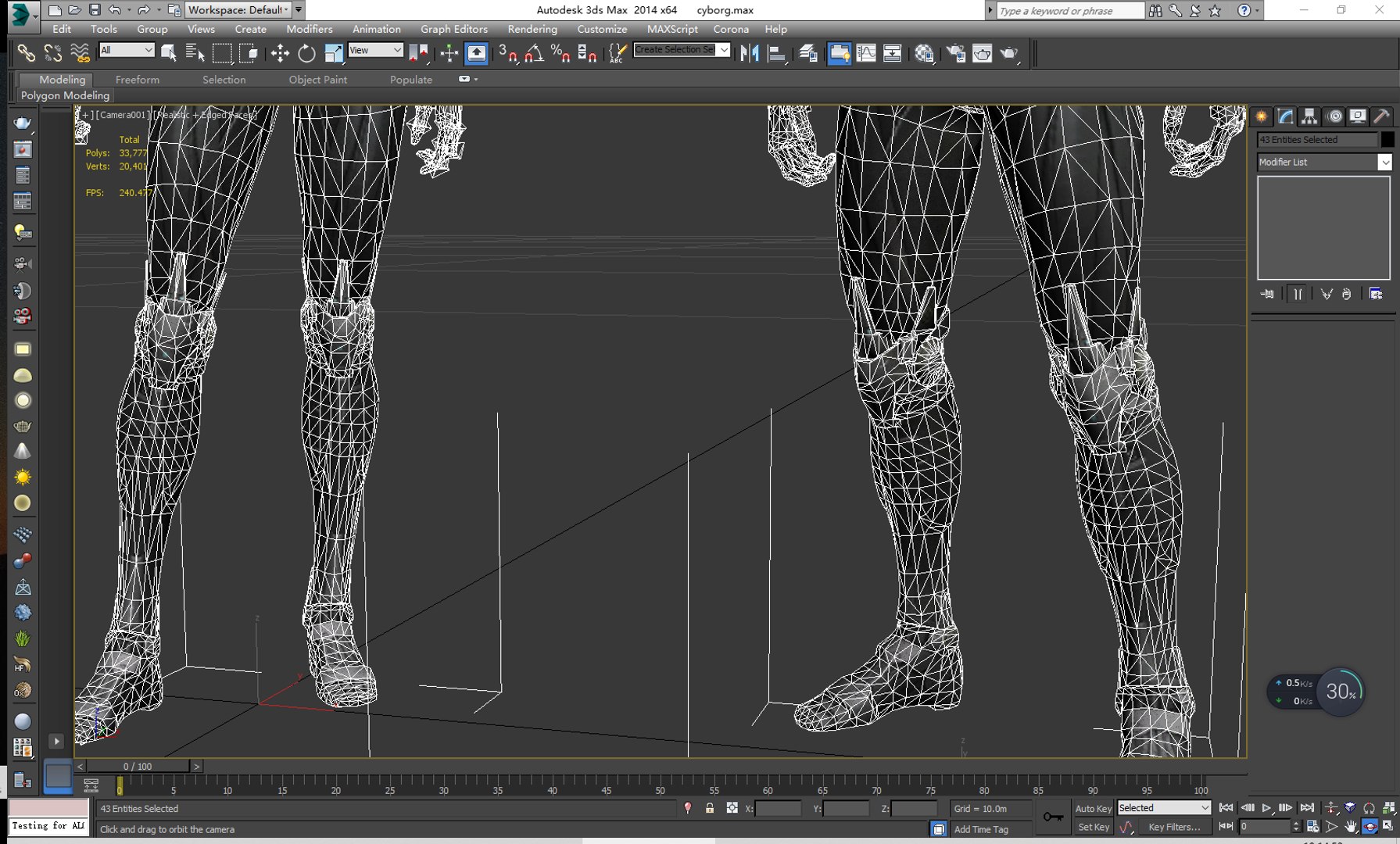This screenshot has width=1400, height=844.
Task: Click frame 50 on the timeline track bar
Action: point(660,785)
